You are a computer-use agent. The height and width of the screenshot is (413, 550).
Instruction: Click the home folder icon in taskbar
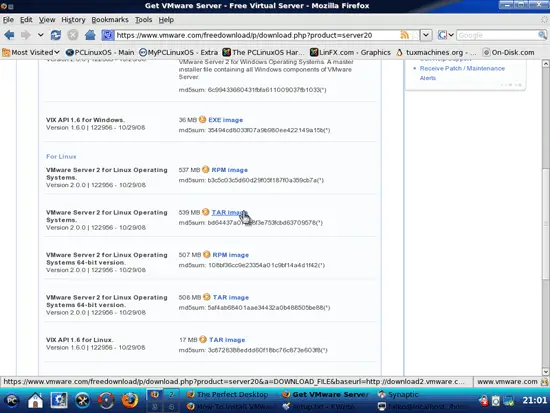[35, 400]
